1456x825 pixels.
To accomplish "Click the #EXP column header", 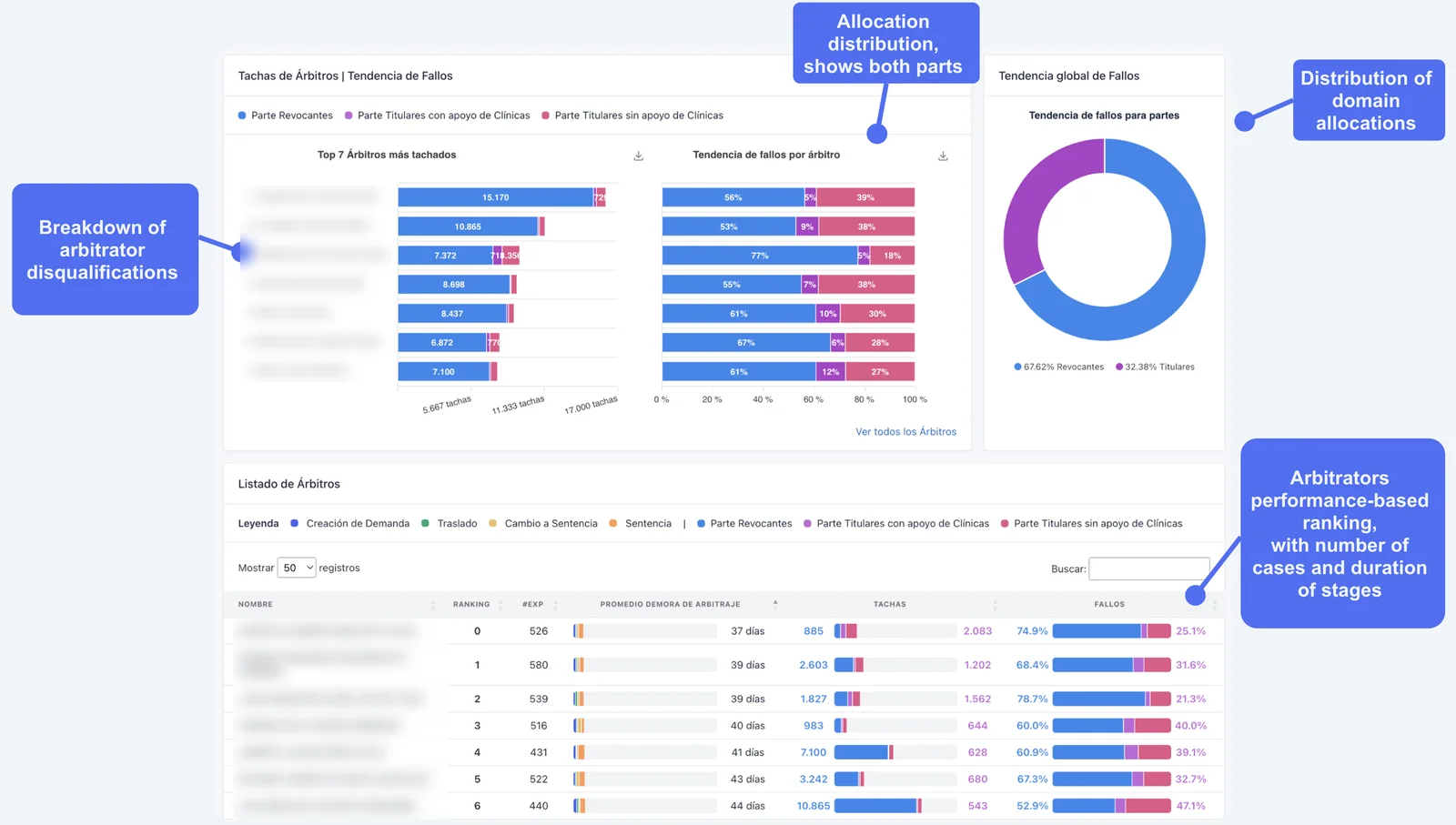I will click(533, 605).
